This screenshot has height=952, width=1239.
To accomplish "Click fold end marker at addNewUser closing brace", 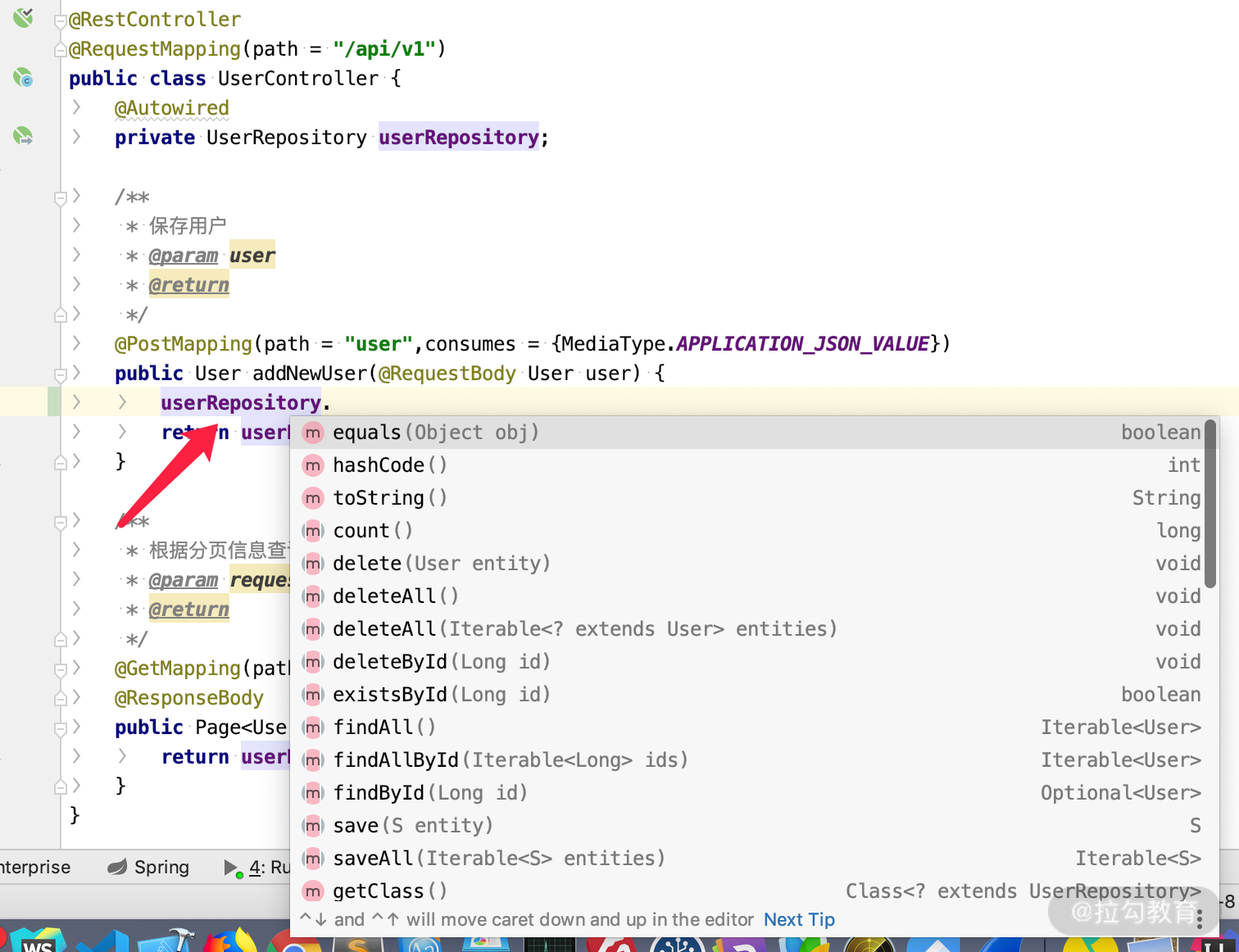I will pos(60,463).
